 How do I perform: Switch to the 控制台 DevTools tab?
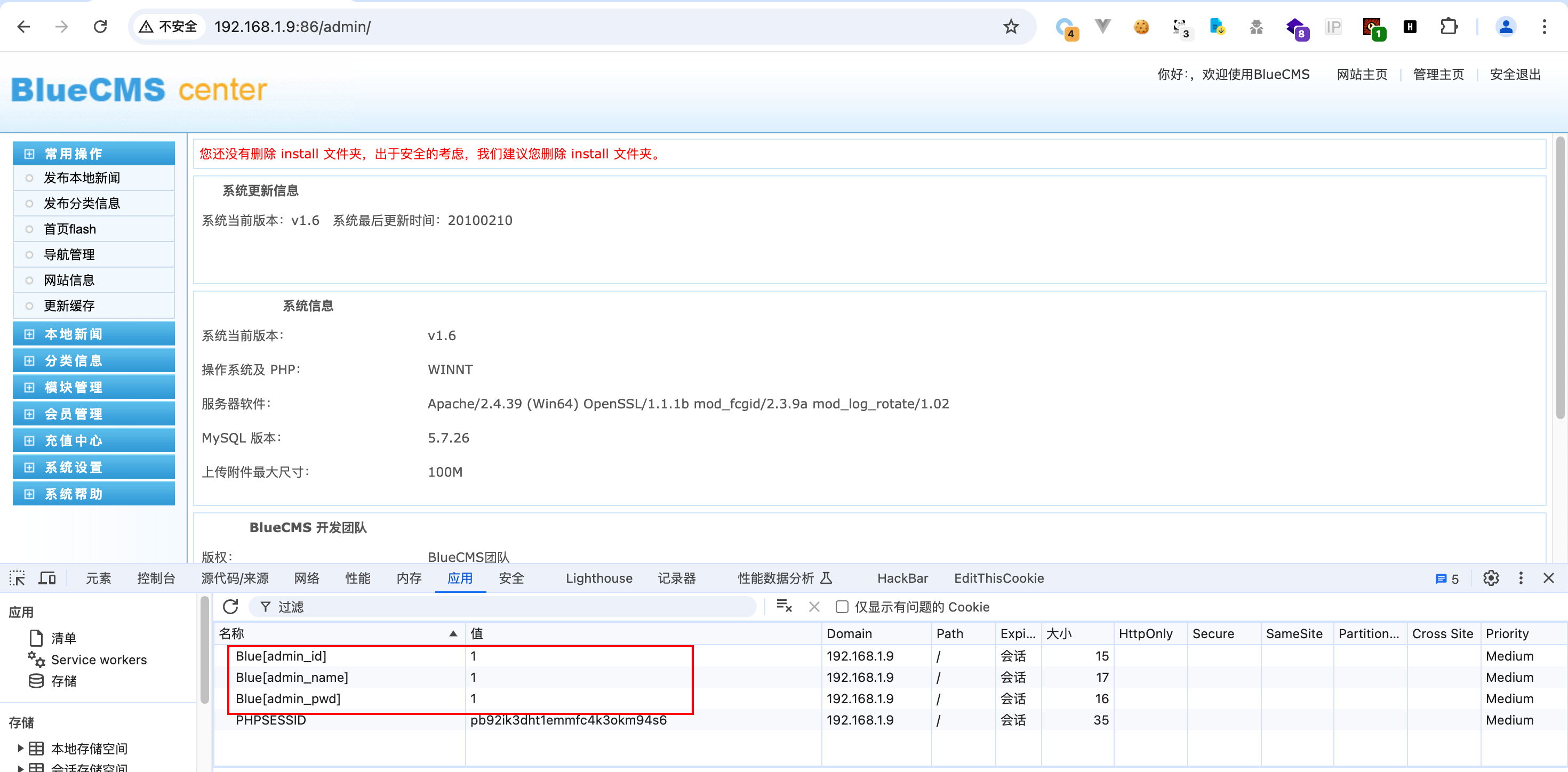click(x=156, y=578)
